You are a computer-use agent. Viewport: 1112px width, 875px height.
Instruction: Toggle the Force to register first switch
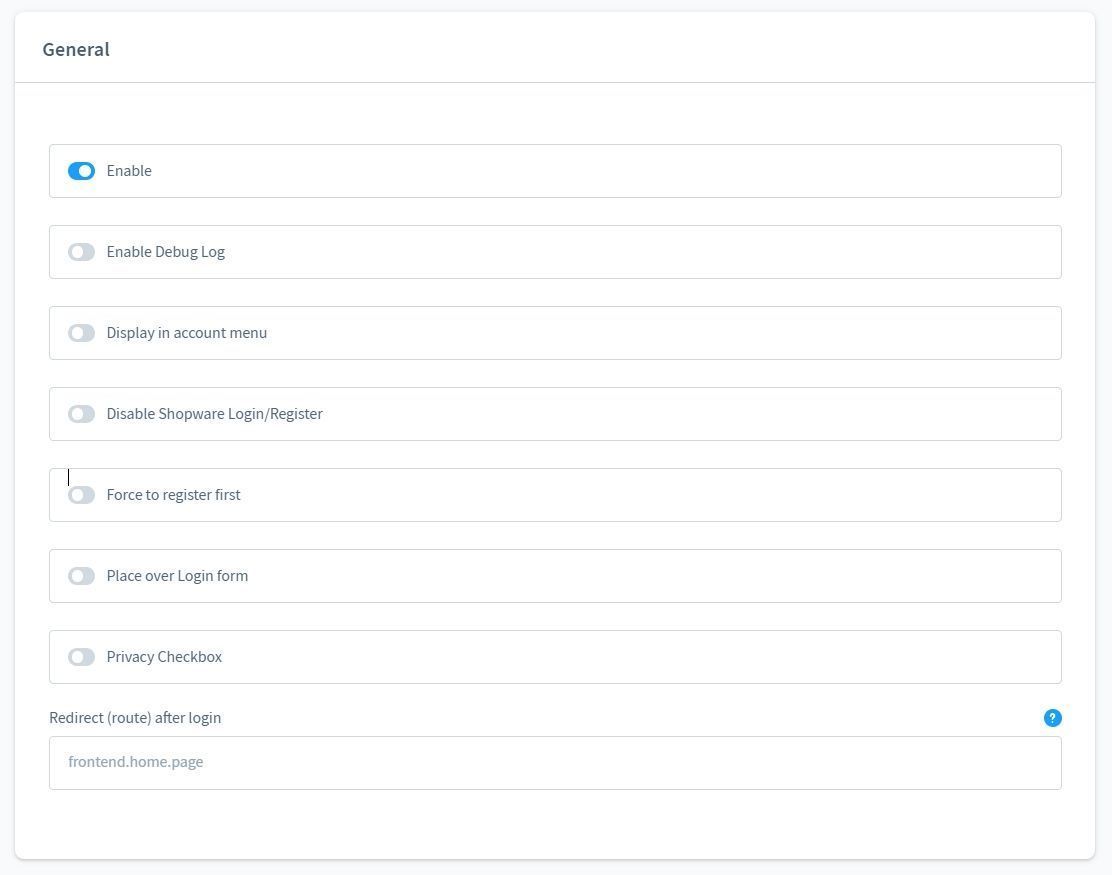pos(81,495)
